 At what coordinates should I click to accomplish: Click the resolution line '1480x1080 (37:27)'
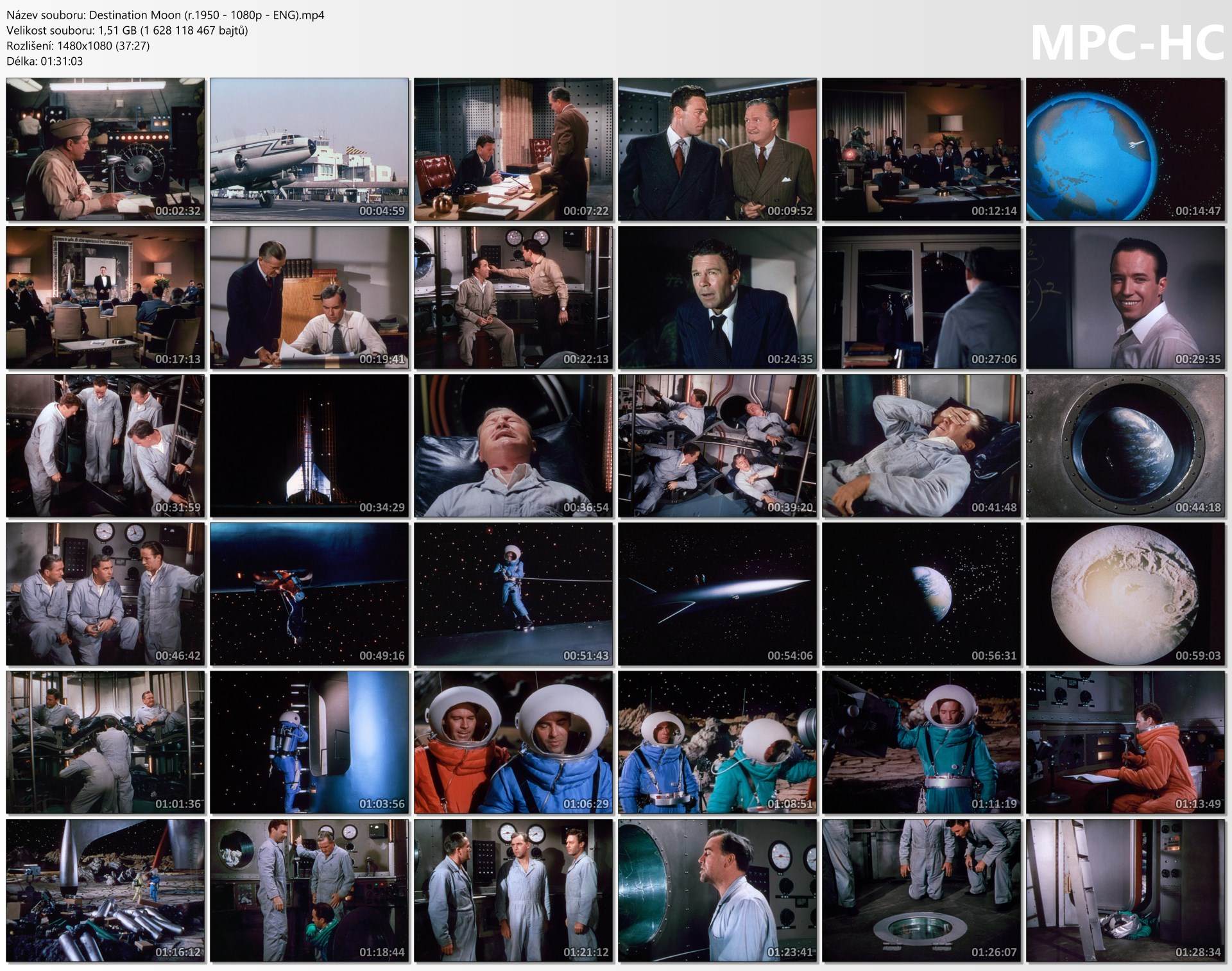78,46
